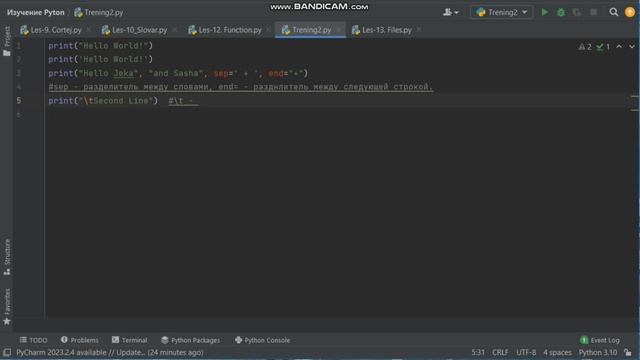Close the Les-9. Cortej.py tab
This screenshot has width=640, height=360.
(89, 29)
